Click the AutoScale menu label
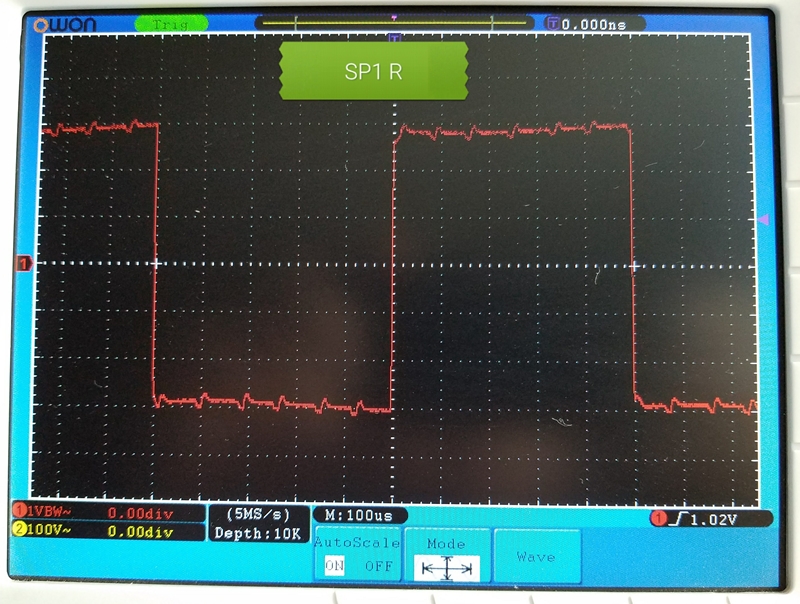 [357, 543]
